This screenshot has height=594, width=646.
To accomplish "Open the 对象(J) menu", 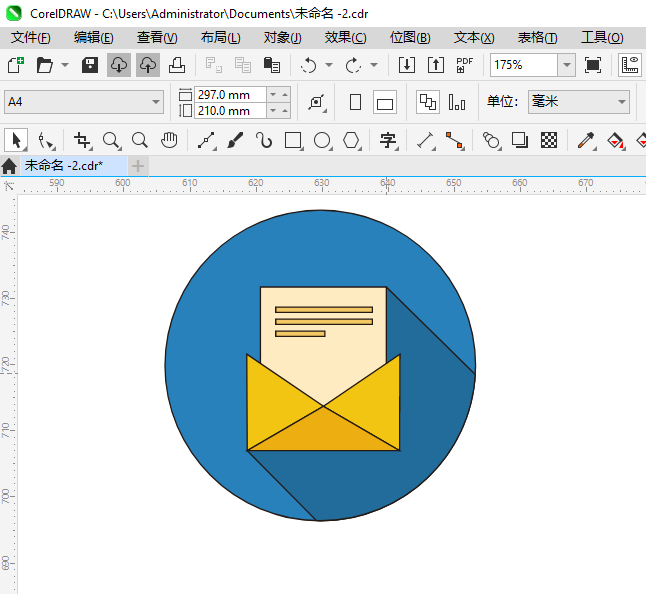I will [283, 38].
